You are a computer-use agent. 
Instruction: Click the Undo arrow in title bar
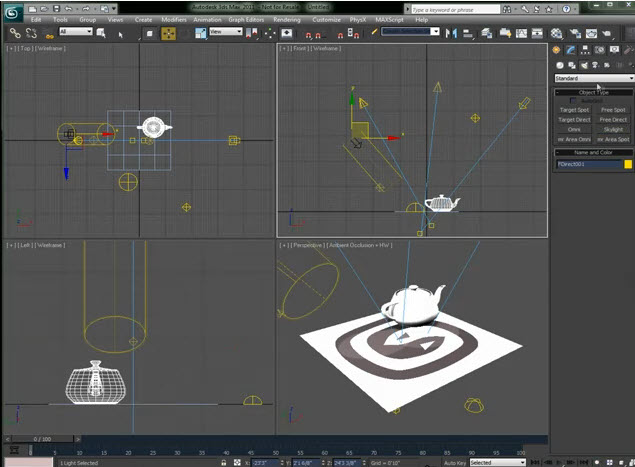click(68, 9)
